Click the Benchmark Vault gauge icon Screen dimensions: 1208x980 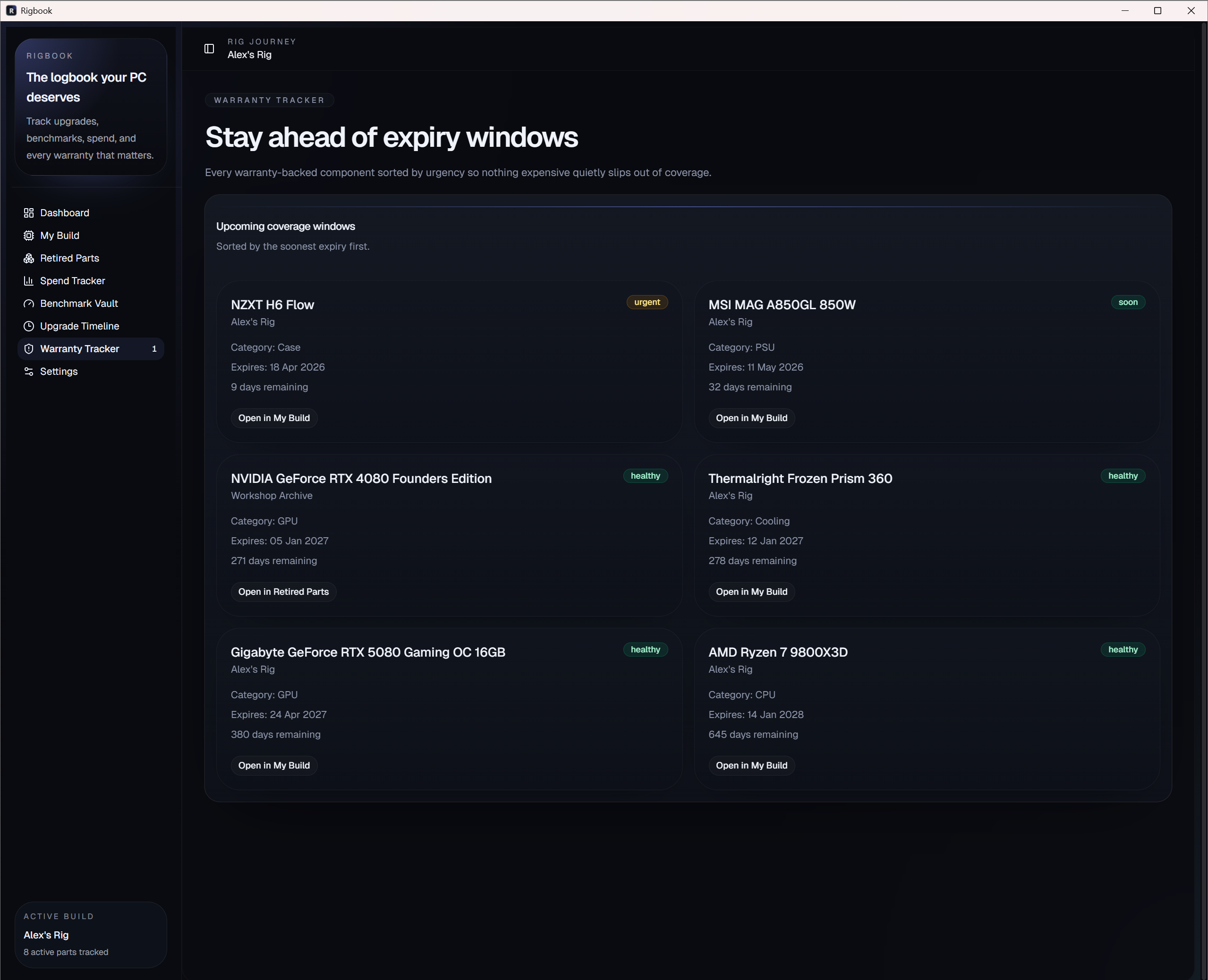tap(29, 304)
